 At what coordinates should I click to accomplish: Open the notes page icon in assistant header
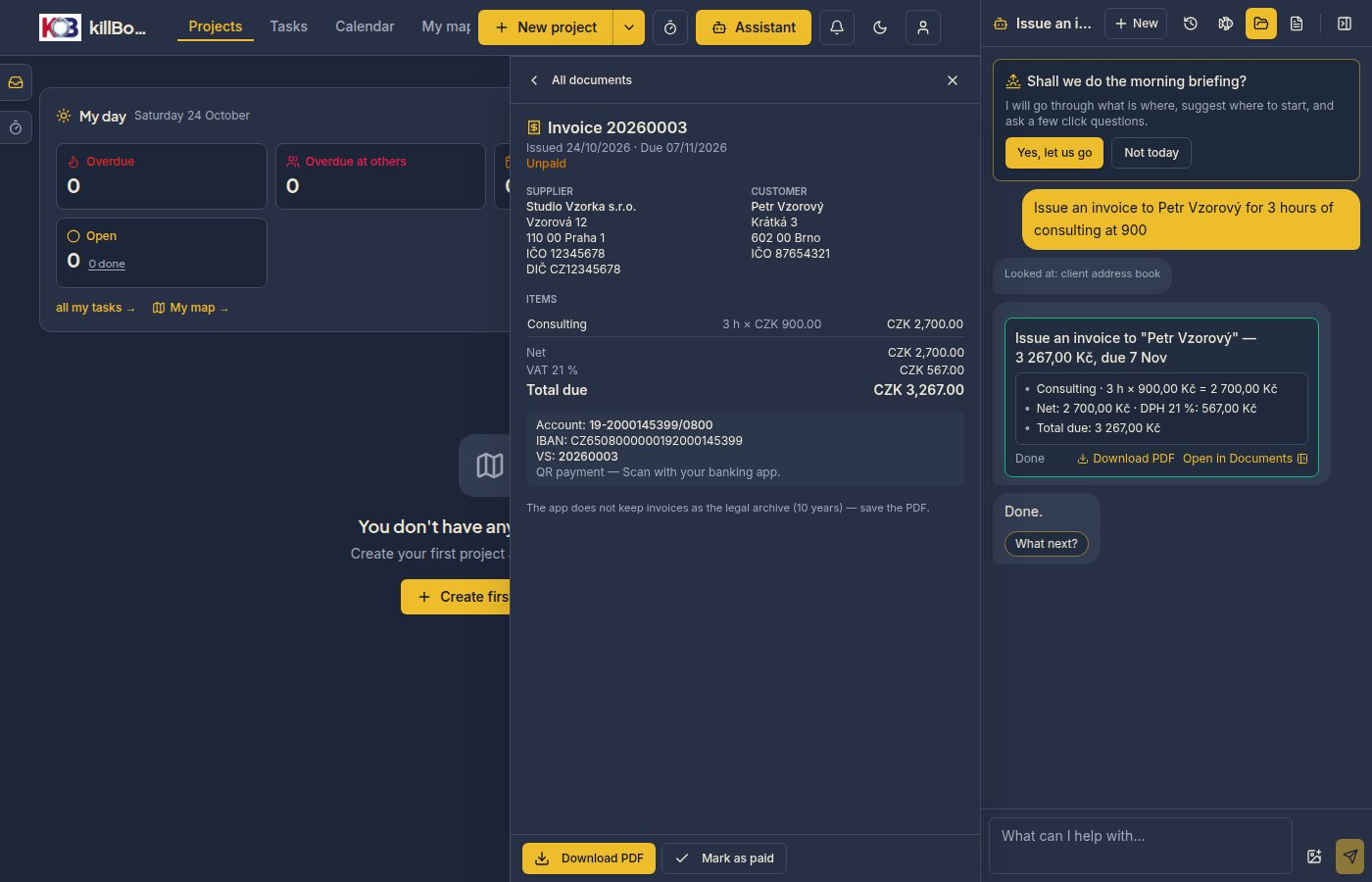pos(1297,24)
